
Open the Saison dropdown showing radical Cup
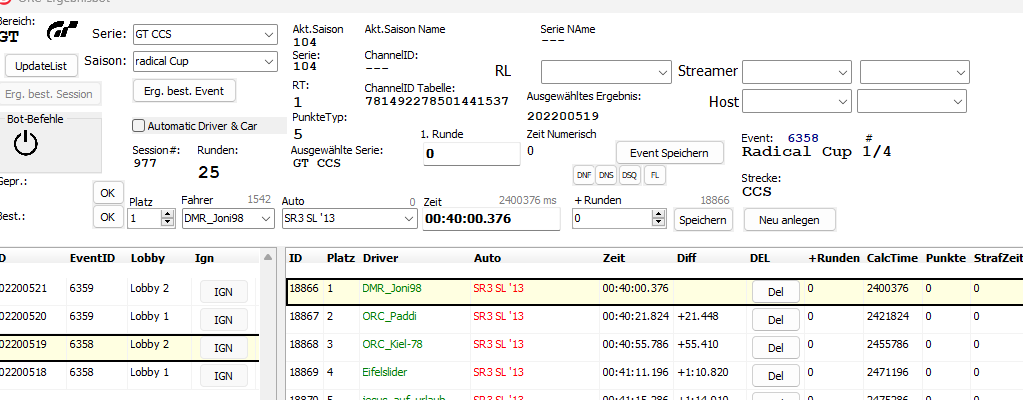click(x=204, y=62)
